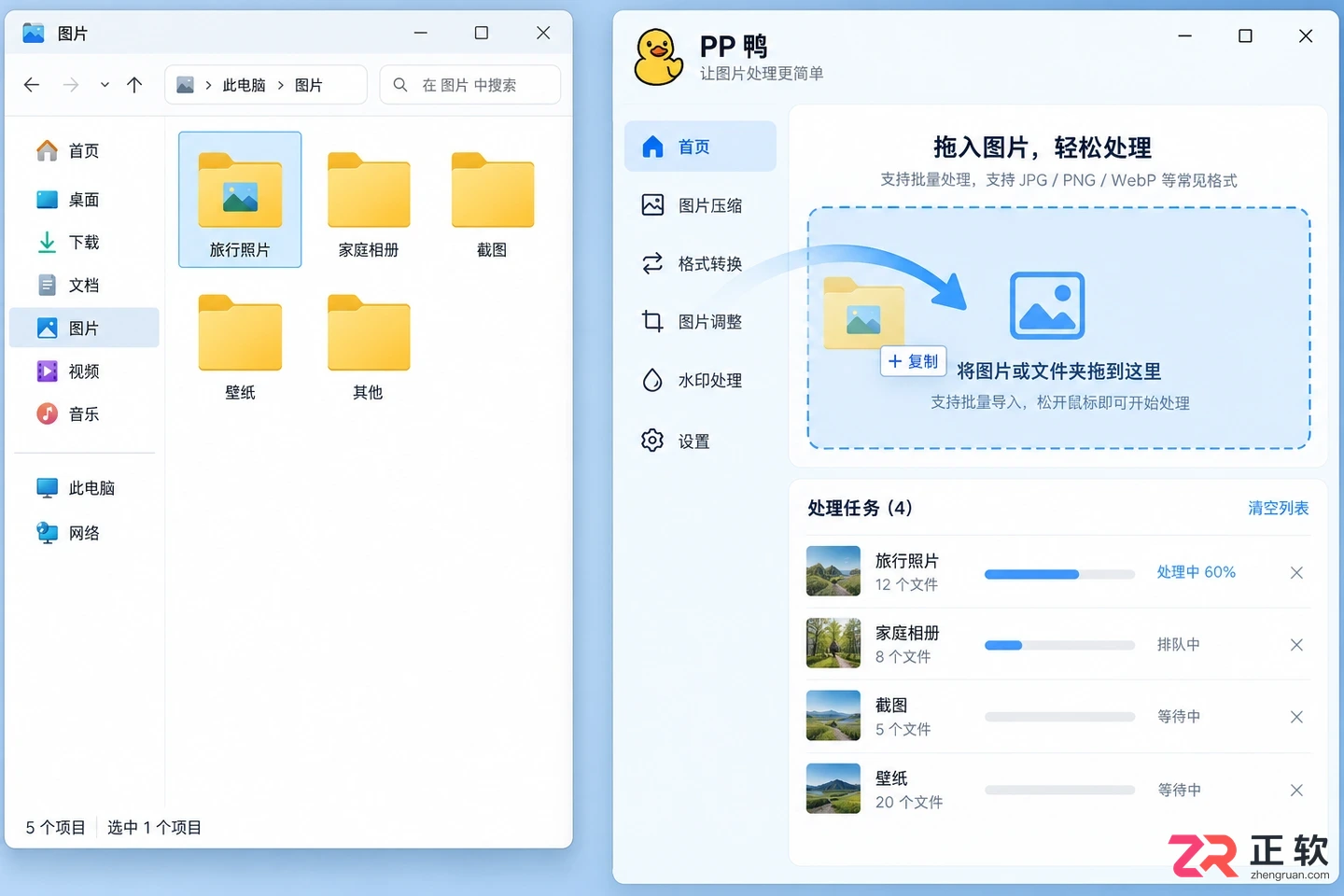Click the 在 图片 中搜索 search box
Screen dimensions: 1344x896
click(470, 85)
